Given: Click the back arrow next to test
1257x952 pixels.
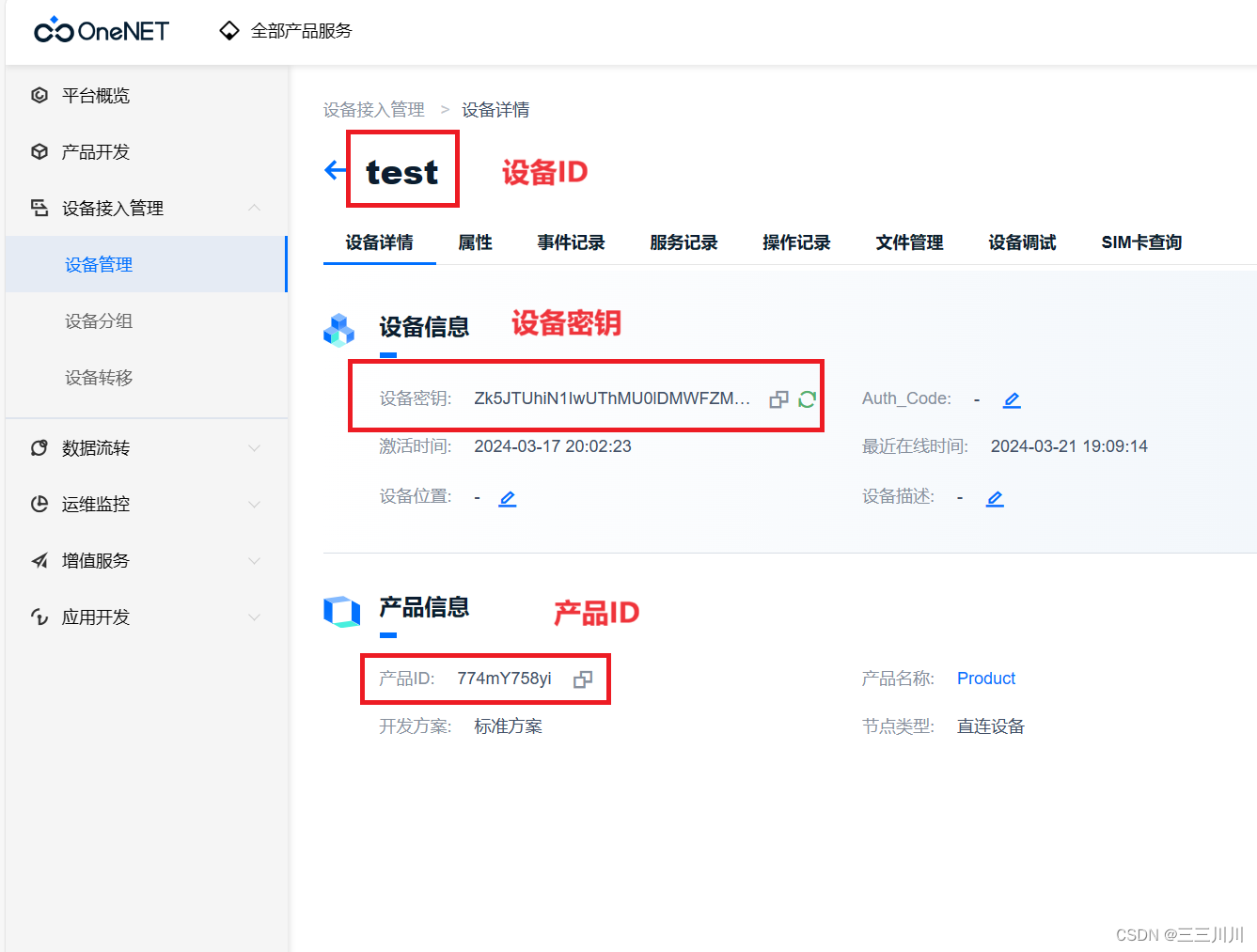Looking at the screenshot, I should pyautogui.click(x=335, y=170).
